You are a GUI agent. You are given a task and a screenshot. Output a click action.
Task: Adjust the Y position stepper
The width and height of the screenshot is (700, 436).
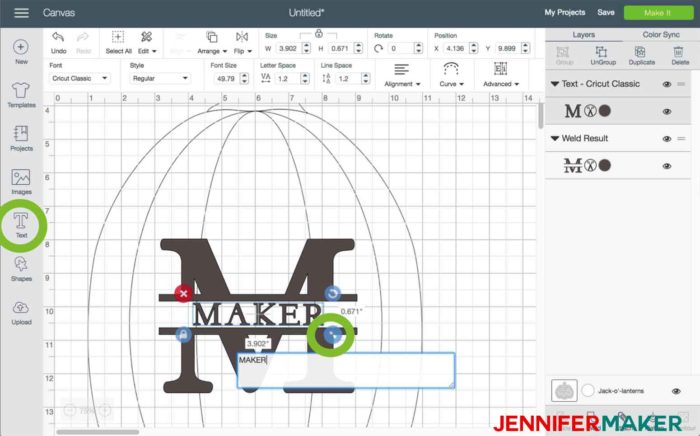tap(525, 48)
